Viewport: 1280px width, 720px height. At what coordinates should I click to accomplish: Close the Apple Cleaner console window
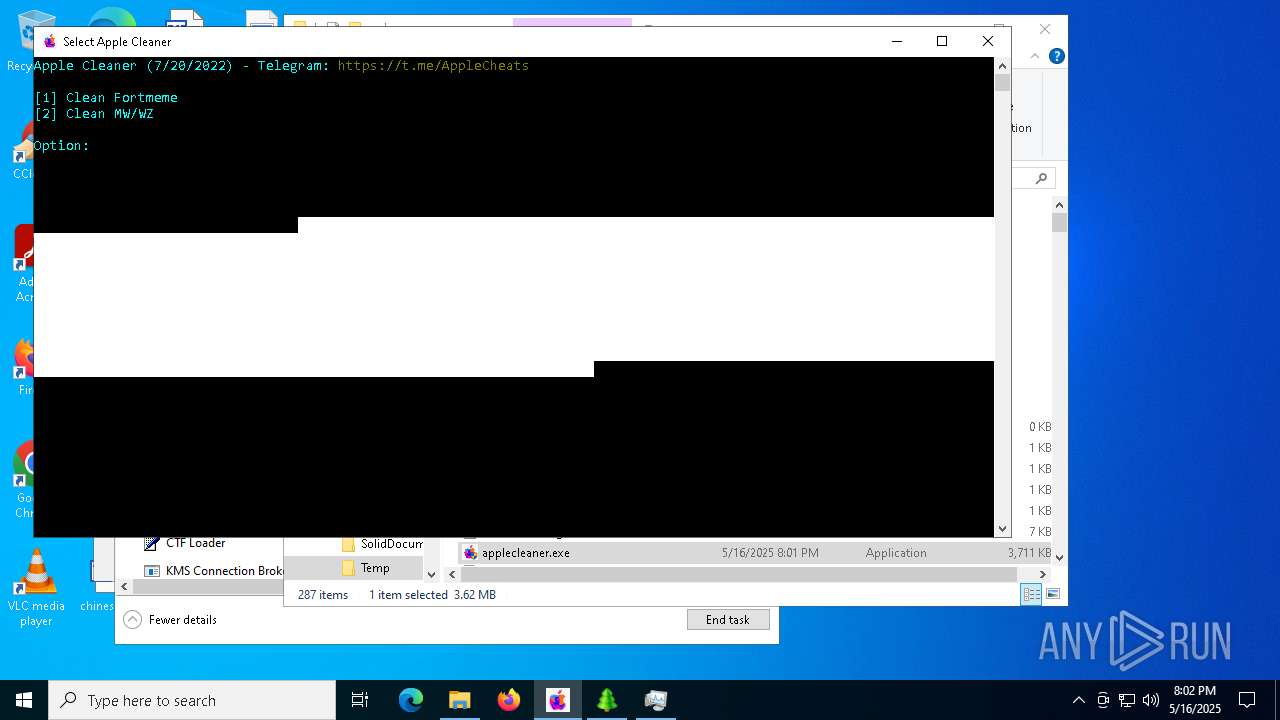tap(987, 41)
